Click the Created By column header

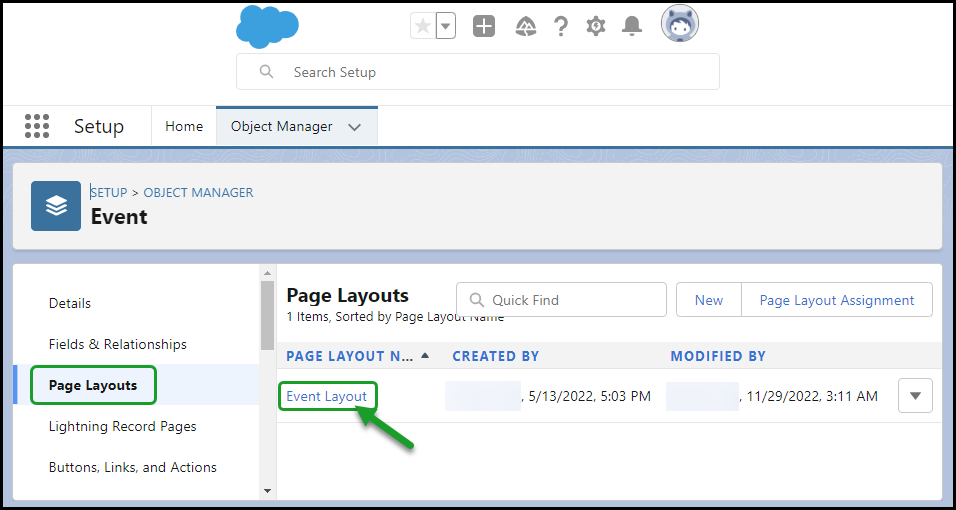[496, 356]
